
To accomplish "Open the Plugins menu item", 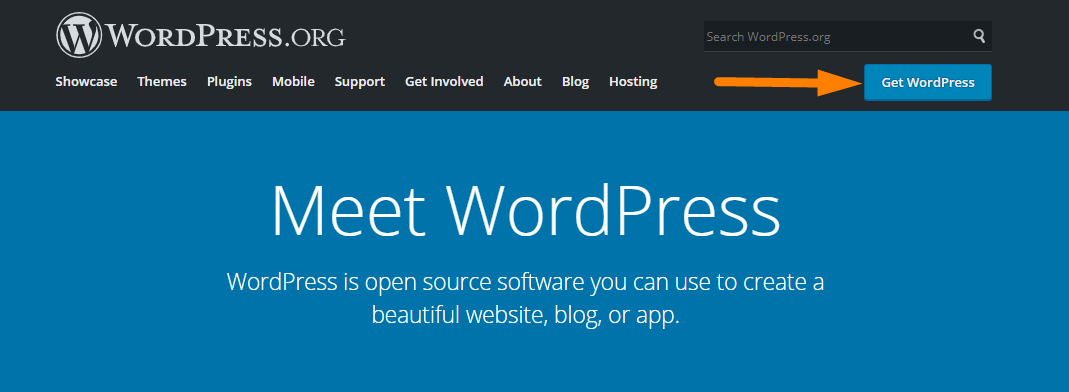I will (x=229, y=82).
